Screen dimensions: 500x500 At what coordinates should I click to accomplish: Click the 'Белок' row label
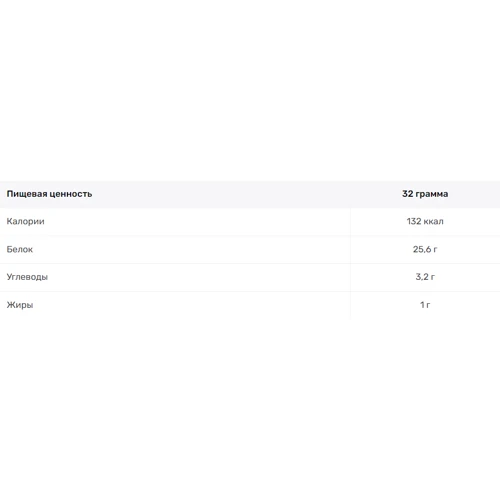(20, 249)
